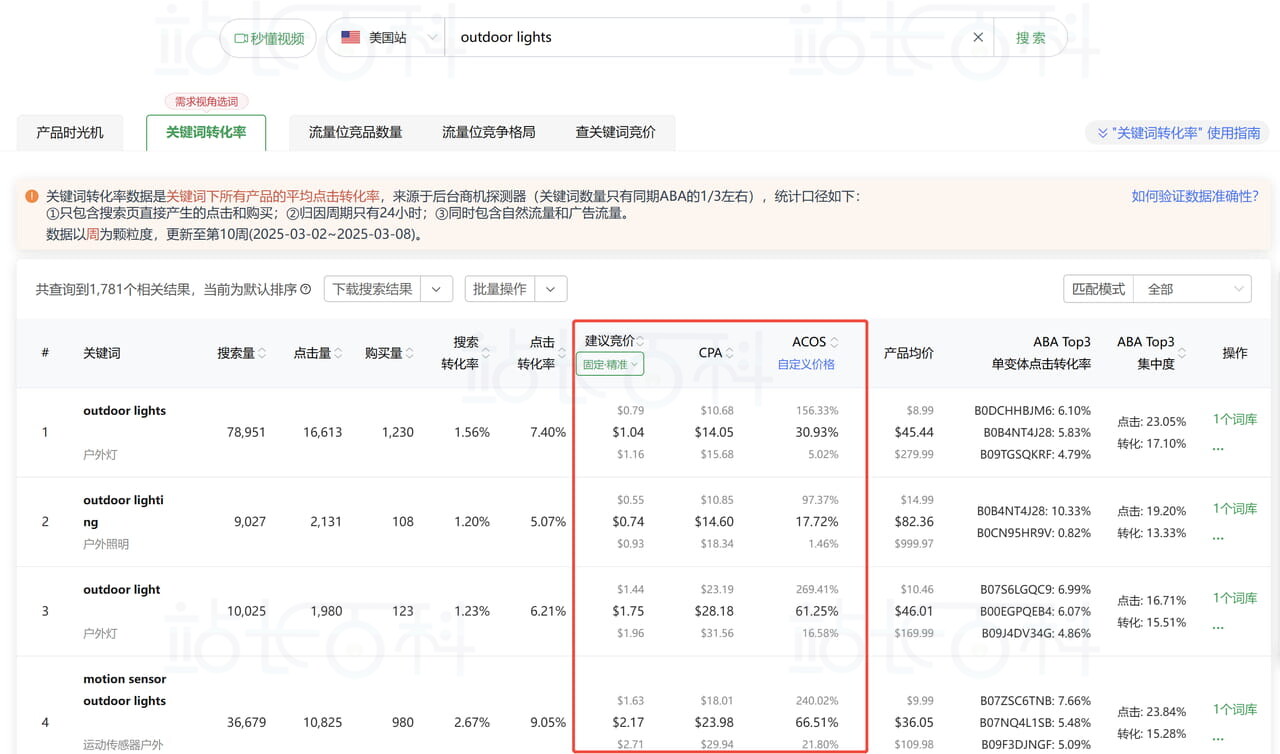The image size is (1280, 754).
Task: Click the 1个词库 link for outdoor light
Action: click(x=1235, y=598)
